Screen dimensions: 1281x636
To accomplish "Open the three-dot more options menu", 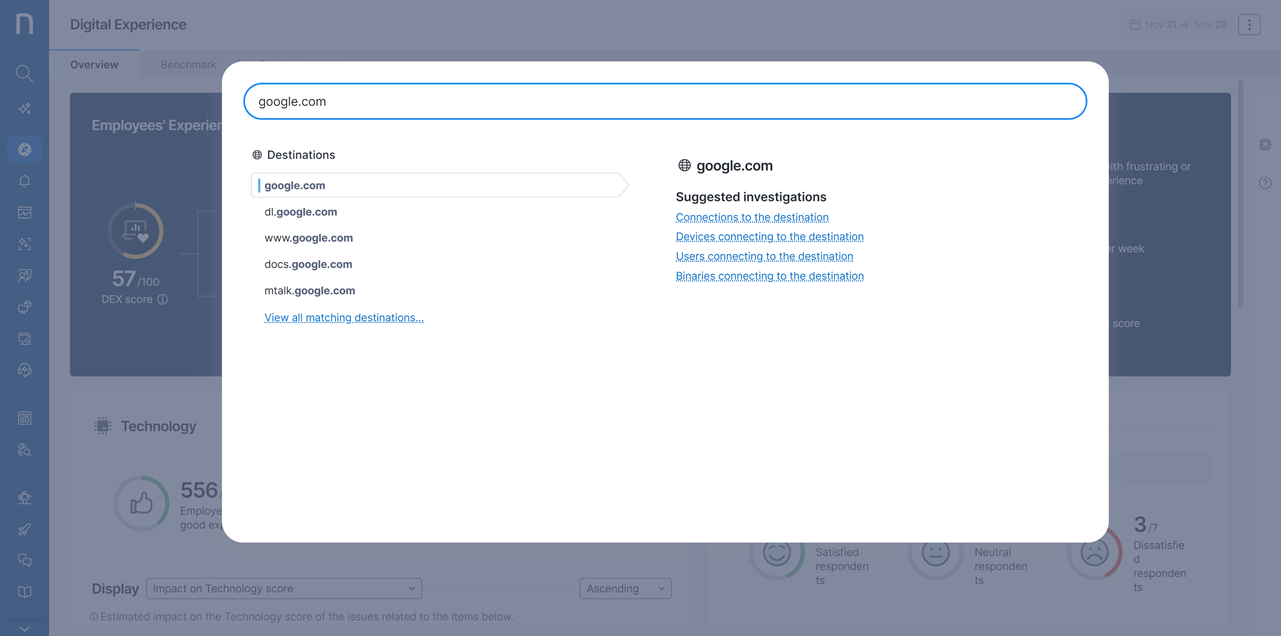I will click(x=1249, y=25).
